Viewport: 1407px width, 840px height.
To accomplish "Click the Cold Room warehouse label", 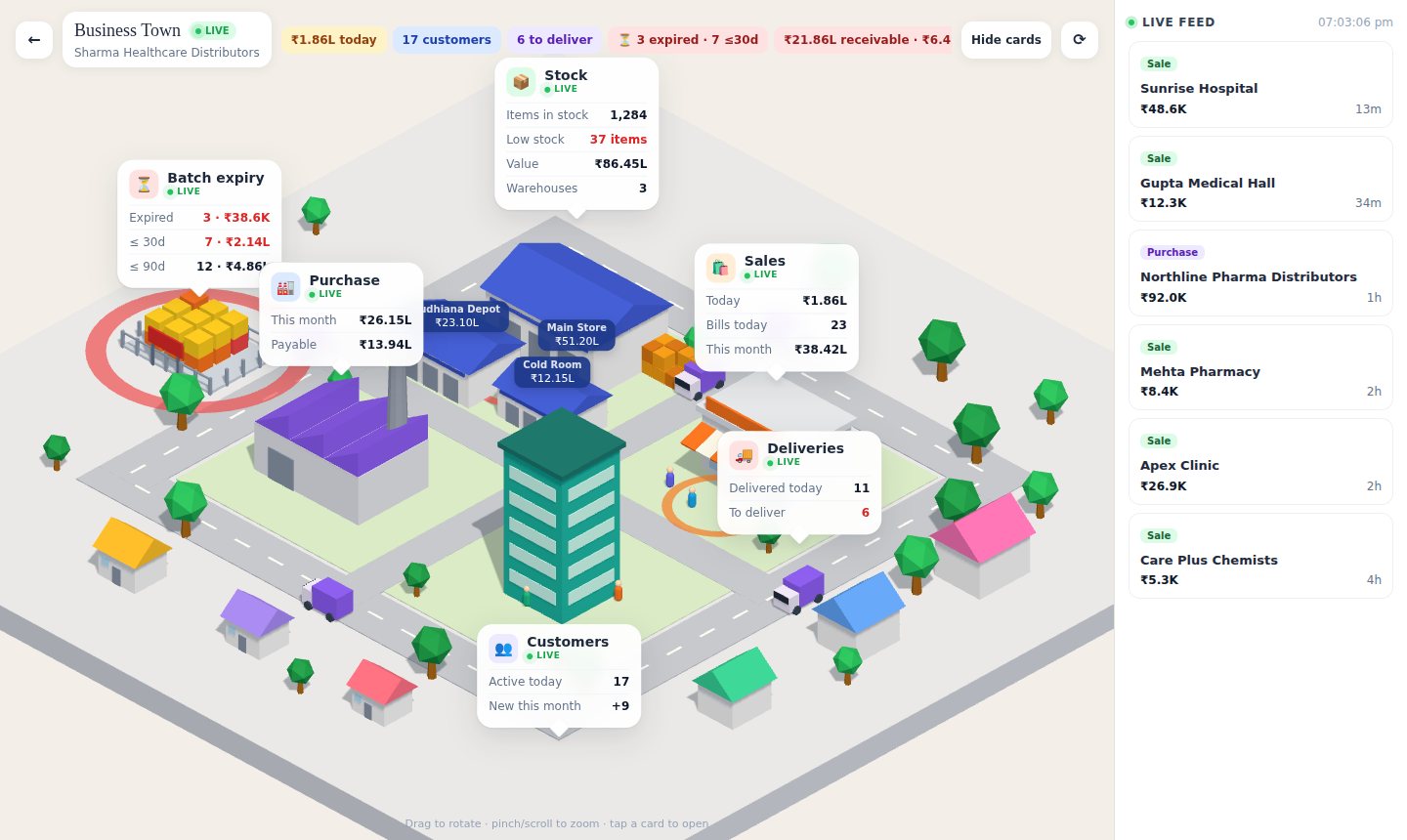I will [552, 371].
